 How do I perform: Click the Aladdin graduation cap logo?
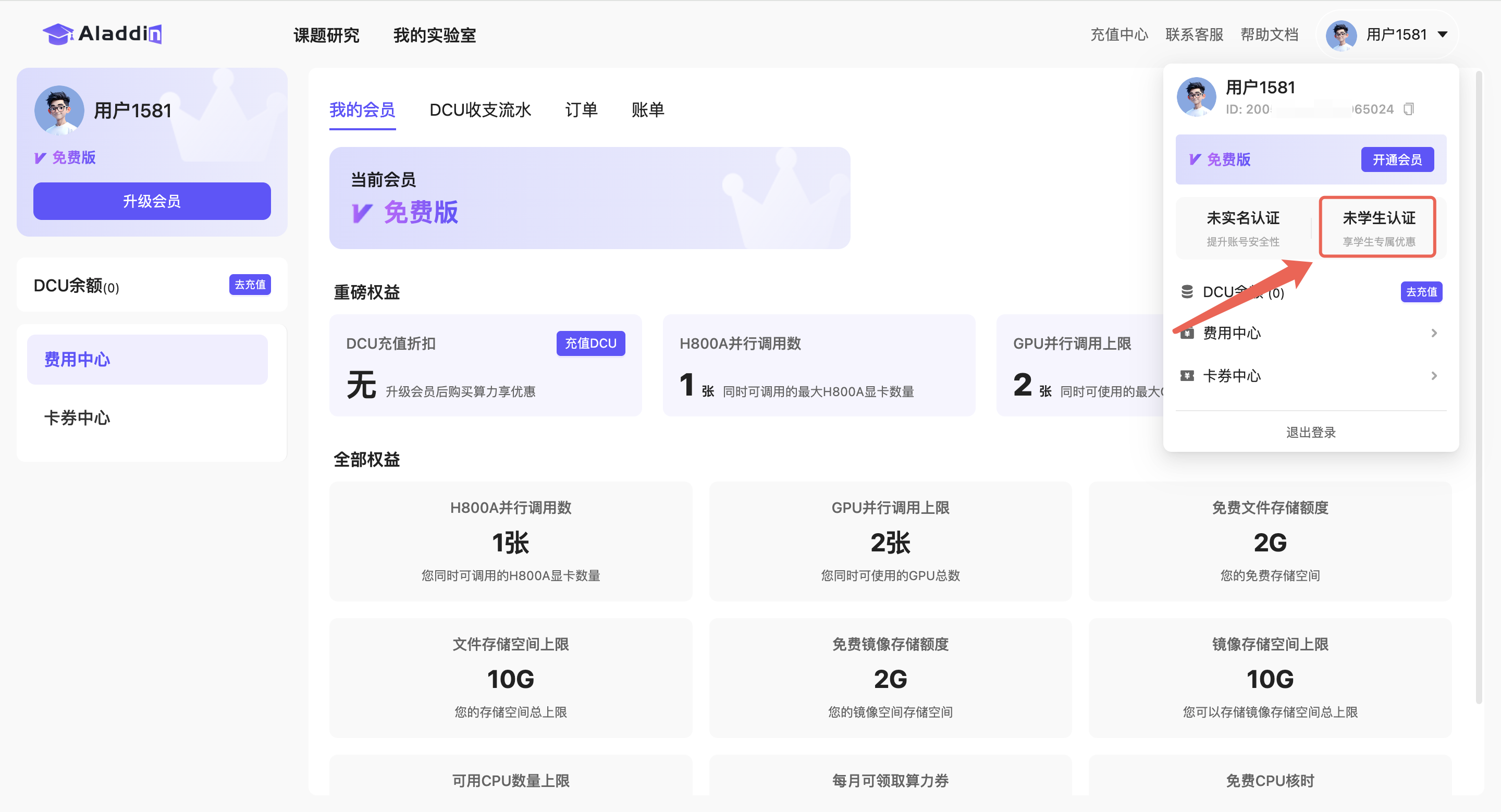click(x=57, y=34)
